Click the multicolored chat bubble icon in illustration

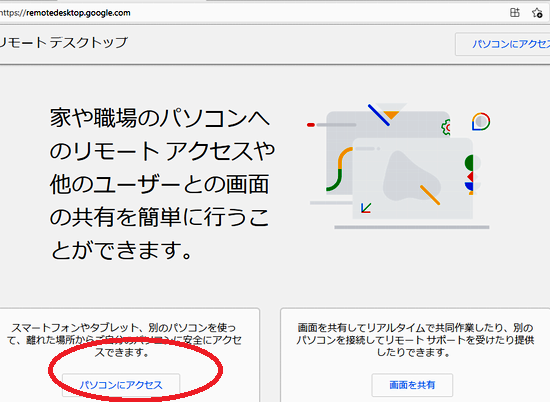[x=481, y=122]
